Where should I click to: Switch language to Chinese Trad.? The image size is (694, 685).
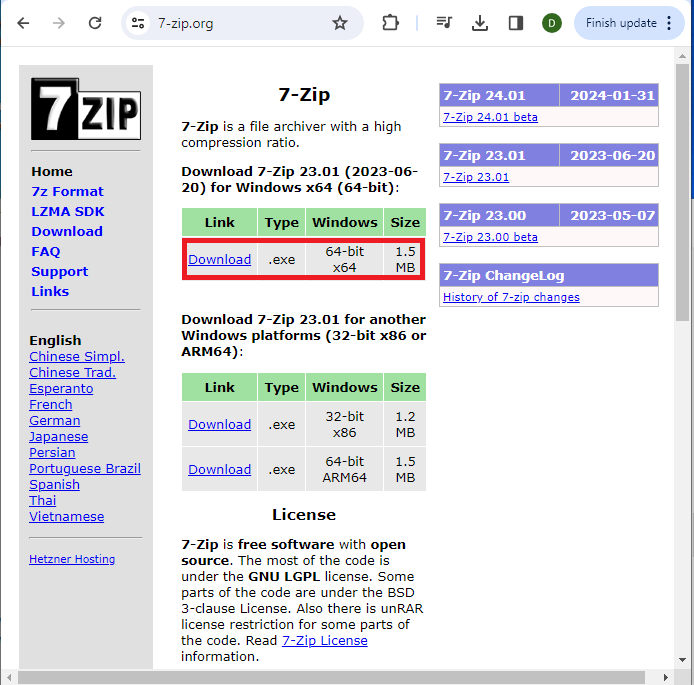click(x=73, y=373)
